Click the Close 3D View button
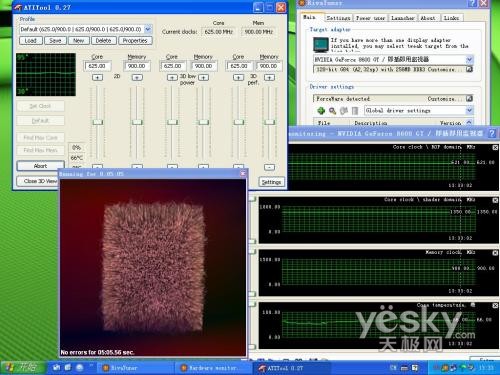Viewport: 500px width, 375px height. tap(38, 181)
